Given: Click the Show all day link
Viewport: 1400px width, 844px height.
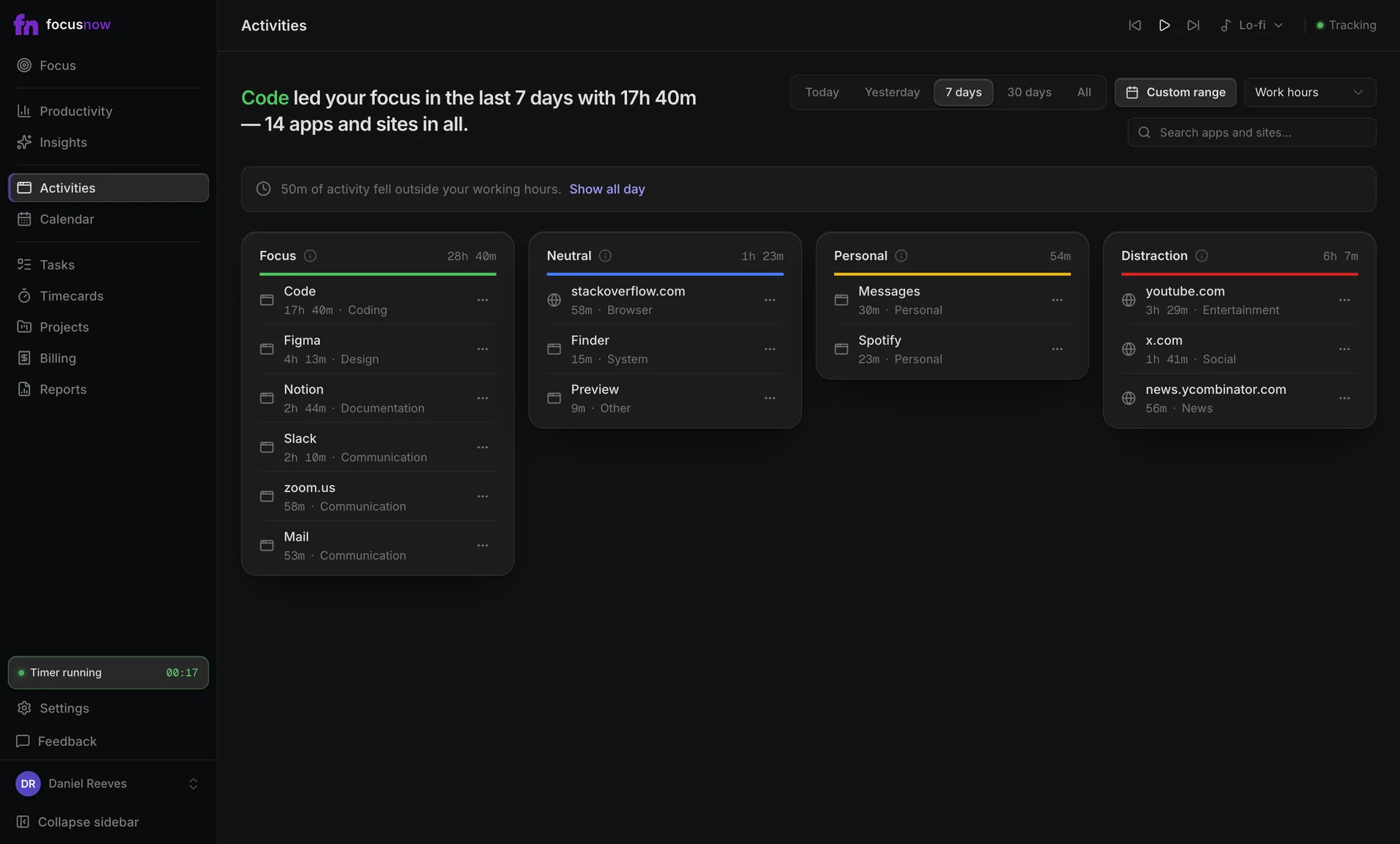Looking at the screenshot, I should [607, 190].
